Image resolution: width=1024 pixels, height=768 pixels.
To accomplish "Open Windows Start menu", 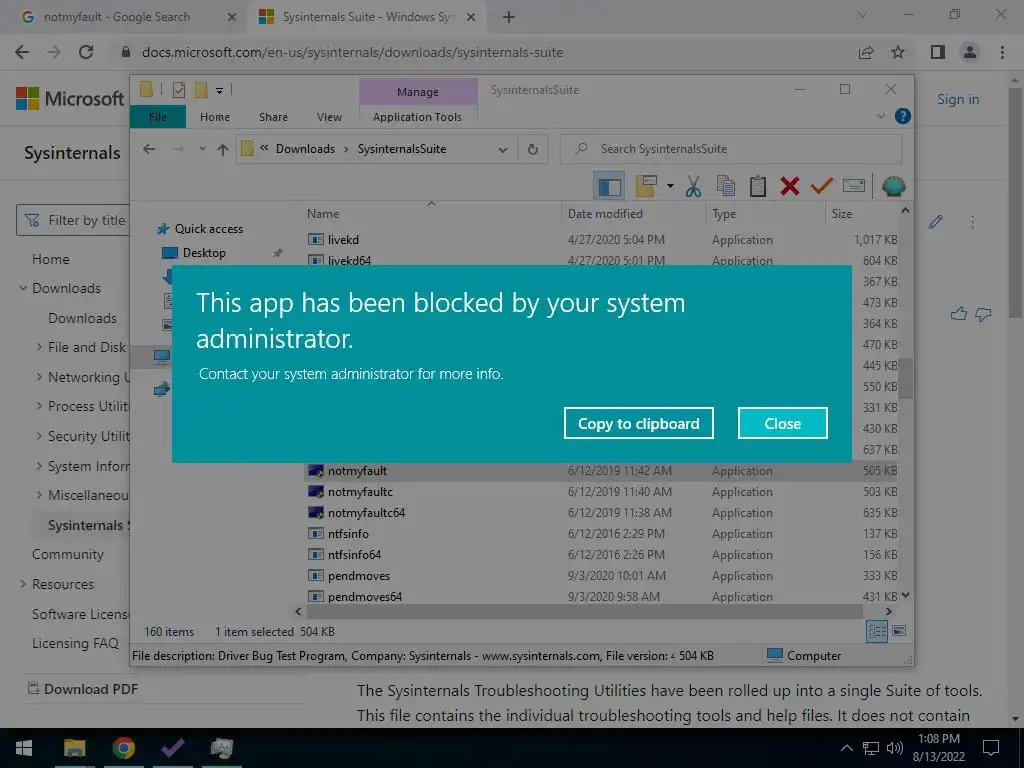I will pos(24,748).
